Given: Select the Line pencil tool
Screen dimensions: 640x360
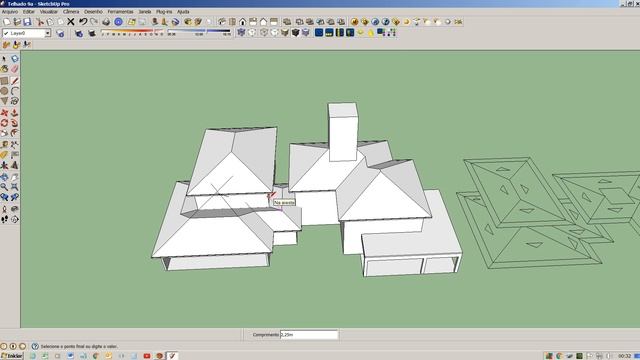Looking at the screenshot, I should tap(15, 81).
